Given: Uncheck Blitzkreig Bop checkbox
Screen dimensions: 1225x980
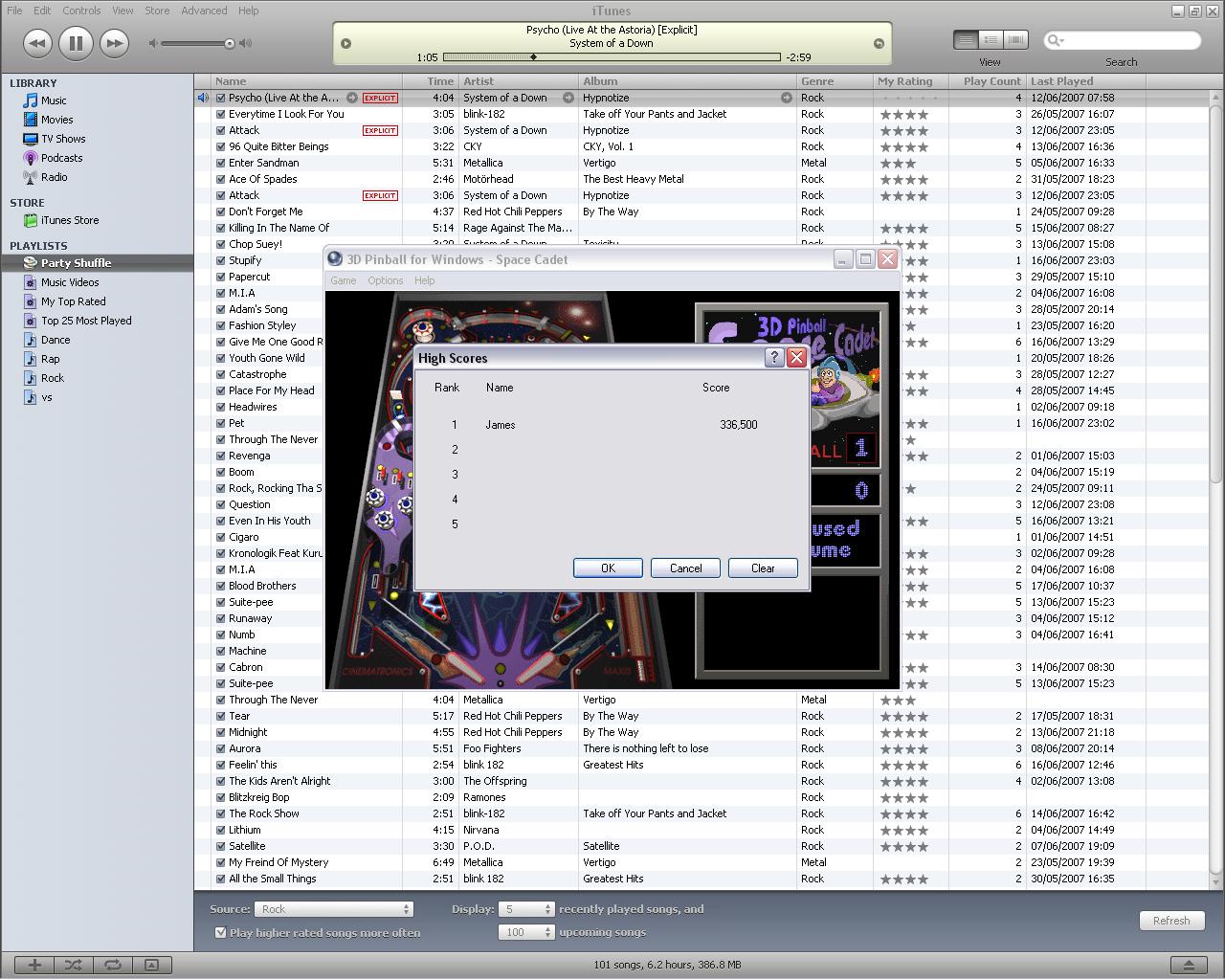Looking at the screenshot, I should pos(221,797).
